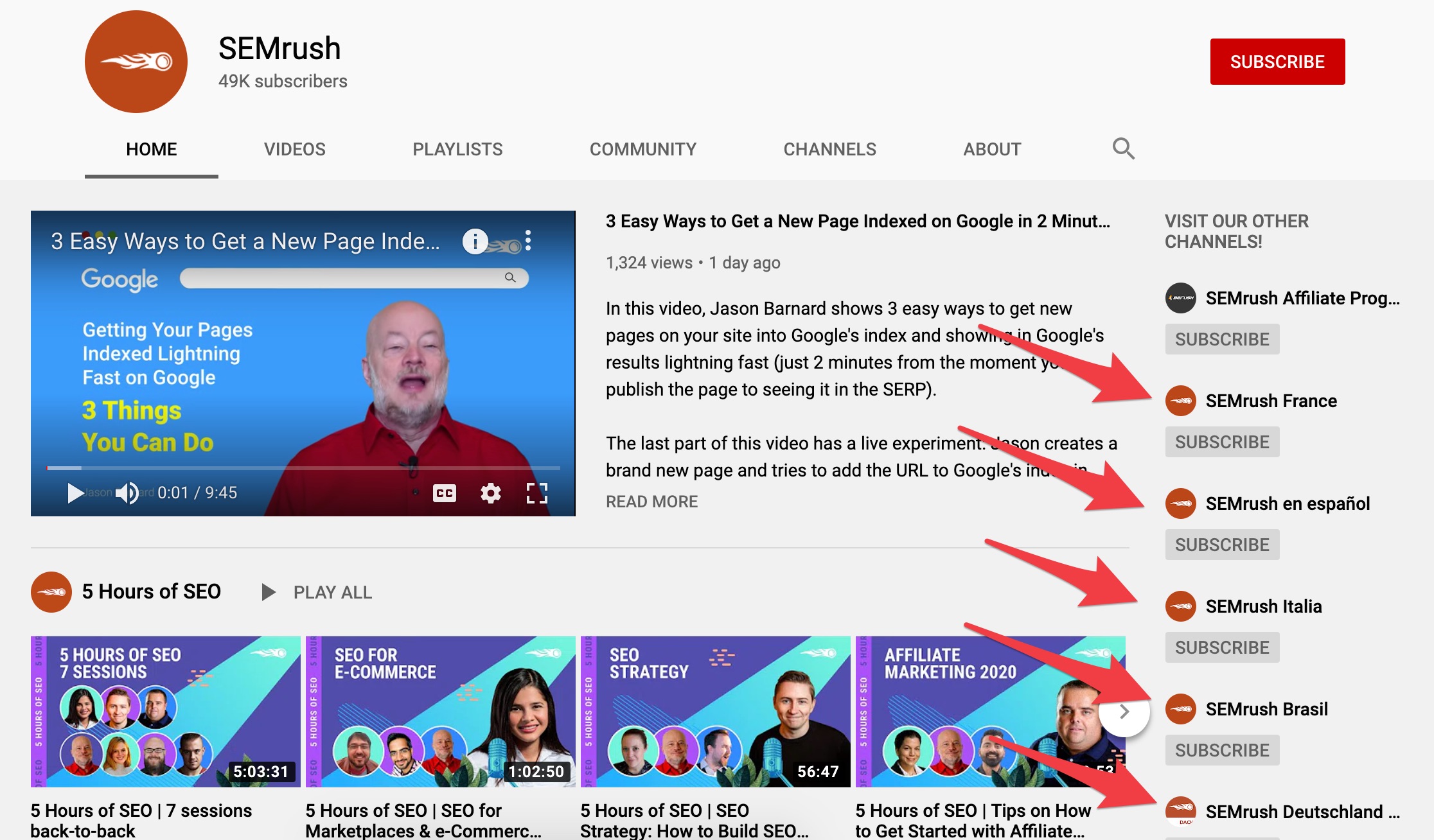Open the PLAYLISTS tab
This screenshot has height=840, width=1434.
click(457, 149)
